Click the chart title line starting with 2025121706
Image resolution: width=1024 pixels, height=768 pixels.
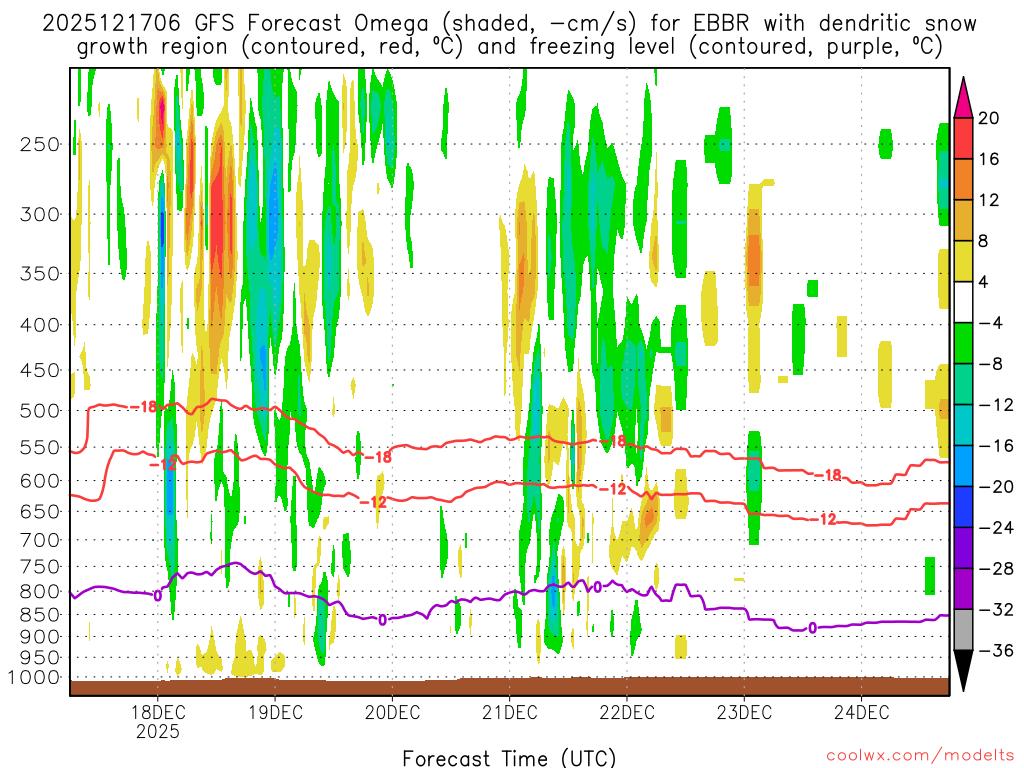pyautogui.click(x=509, y=24)
